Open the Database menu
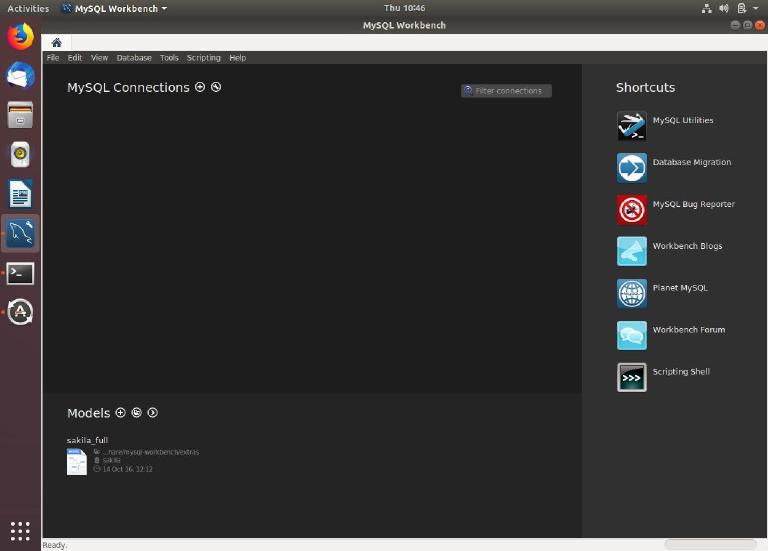Image resolution: width=768 pixels, height=551 pixels. point(134,58)
